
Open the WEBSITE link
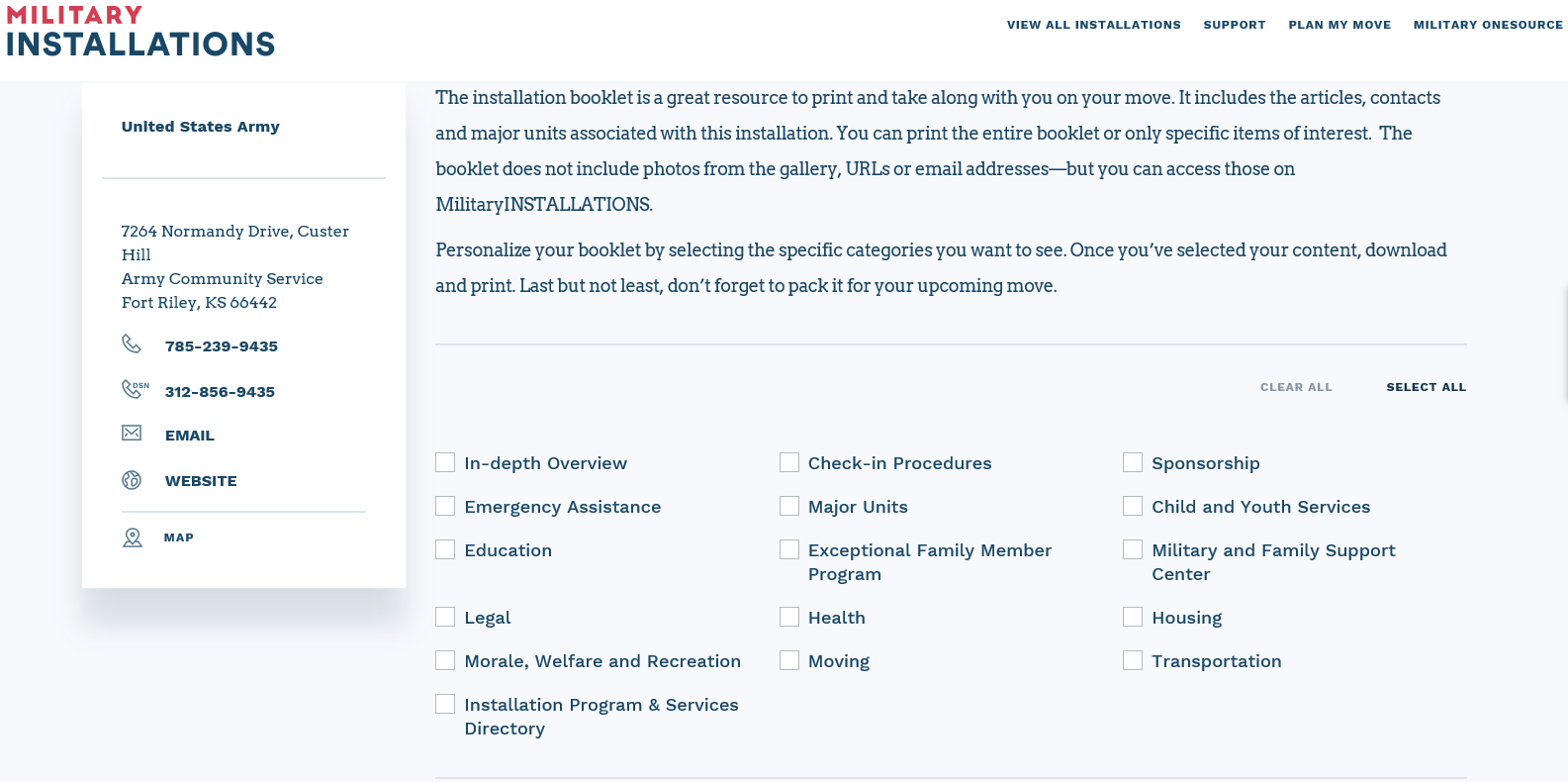201,481
